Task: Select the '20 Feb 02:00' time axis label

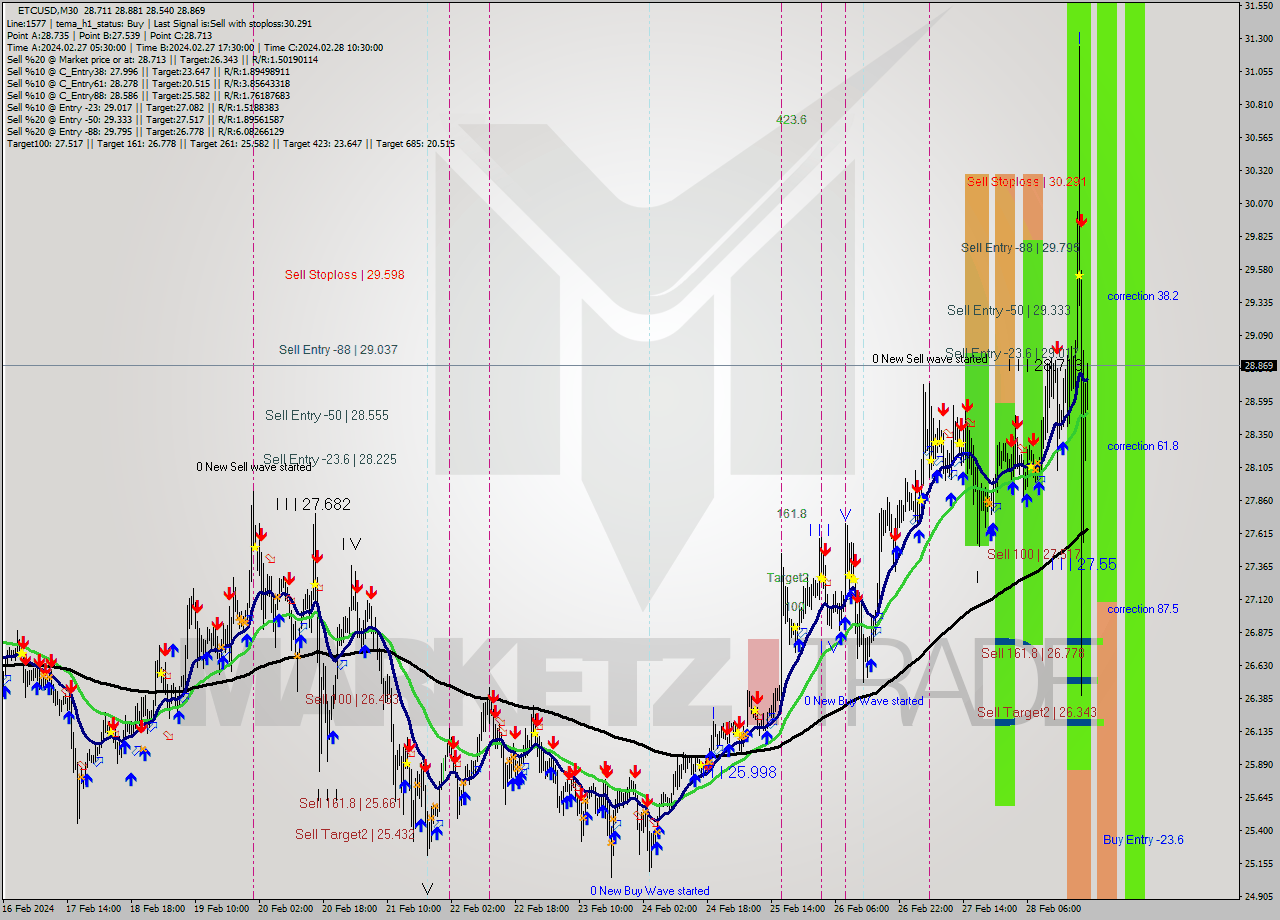Action: pos(288,909)
